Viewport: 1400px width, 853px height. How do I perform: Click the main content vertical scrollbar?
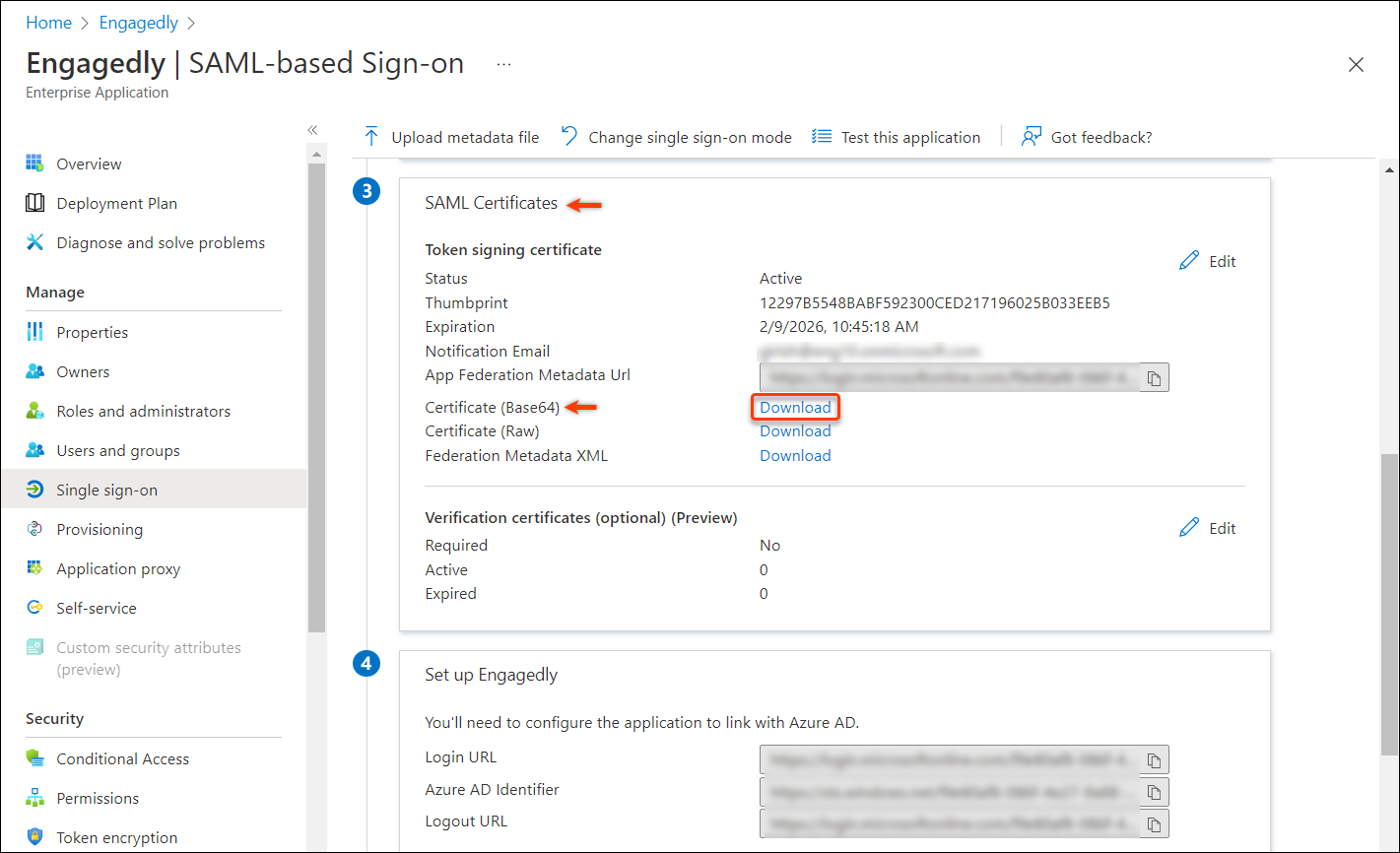[x=1389, y=607]
